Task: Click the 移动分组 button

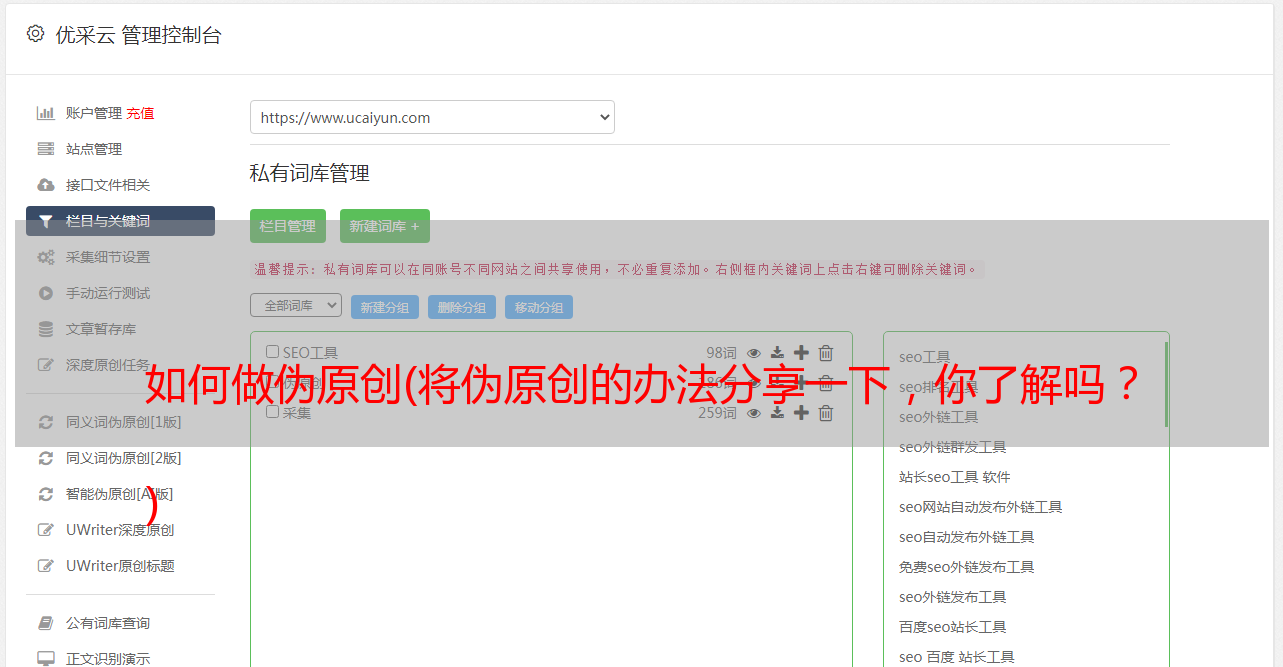Action: click(x=539, y=307)
